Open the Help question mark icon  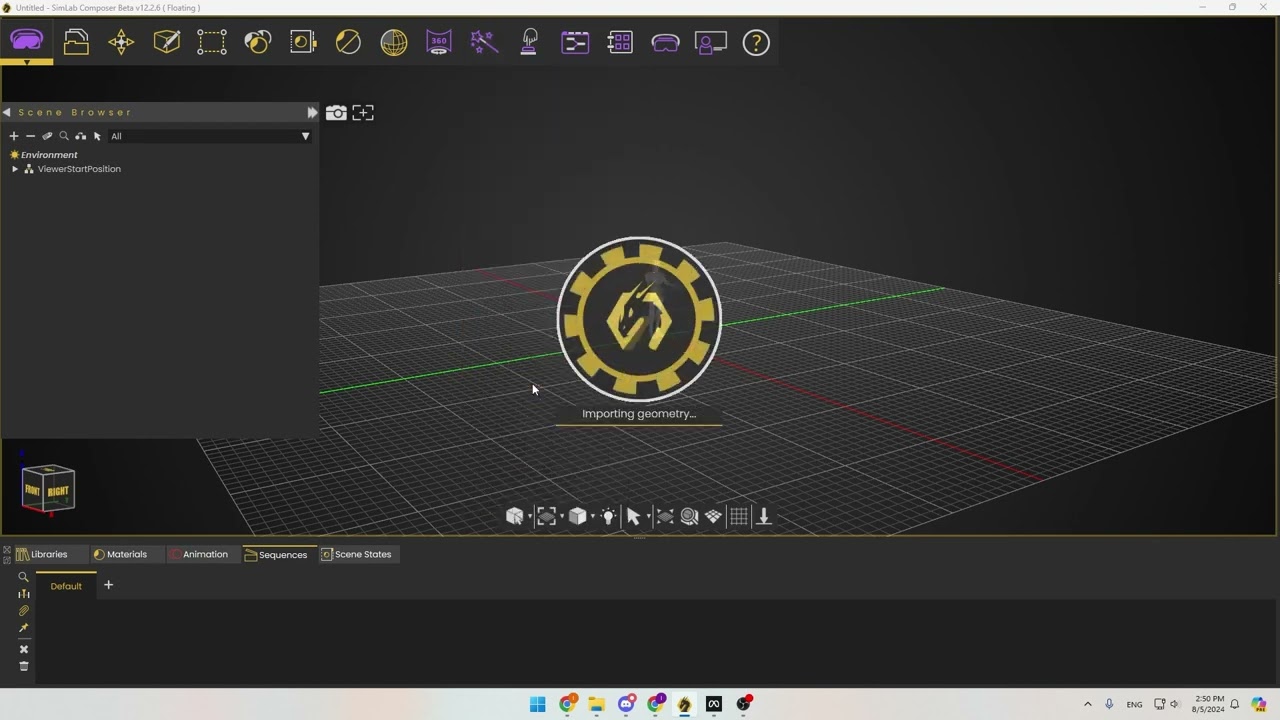coord(756,42)
